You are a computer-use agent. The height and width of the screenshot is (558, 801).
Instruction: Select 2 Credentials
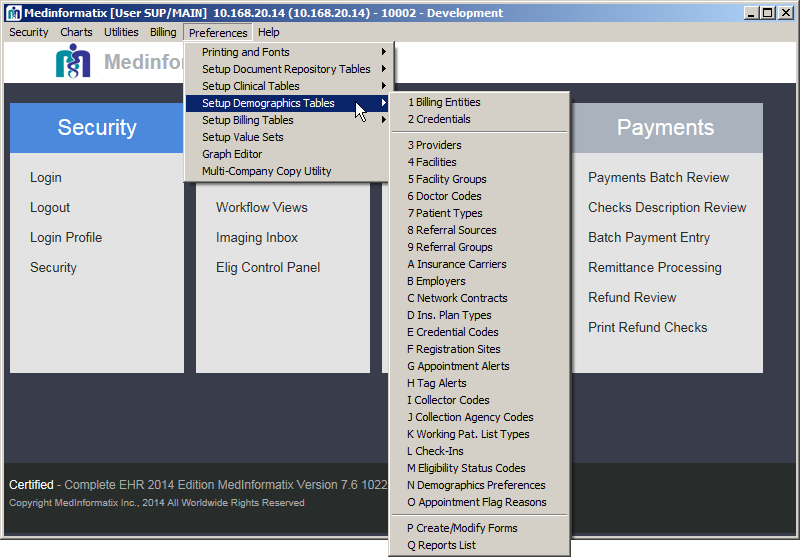point(479,119)
